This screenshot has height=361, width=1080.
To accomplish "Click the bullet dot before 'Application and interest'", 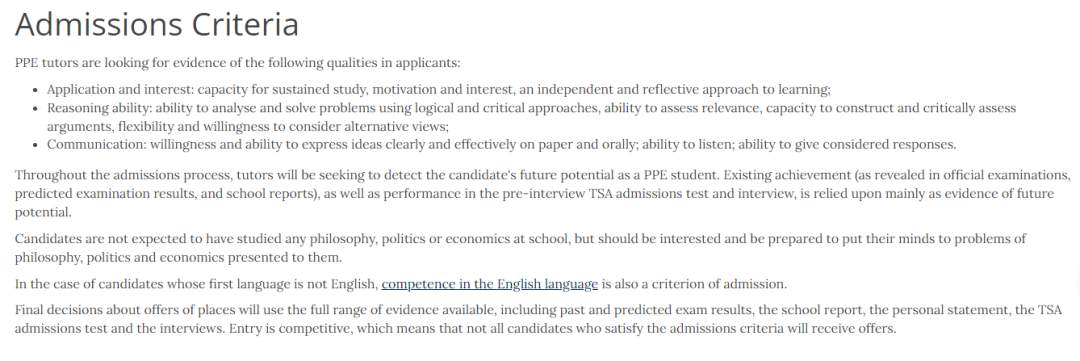I will pos(37,90).
